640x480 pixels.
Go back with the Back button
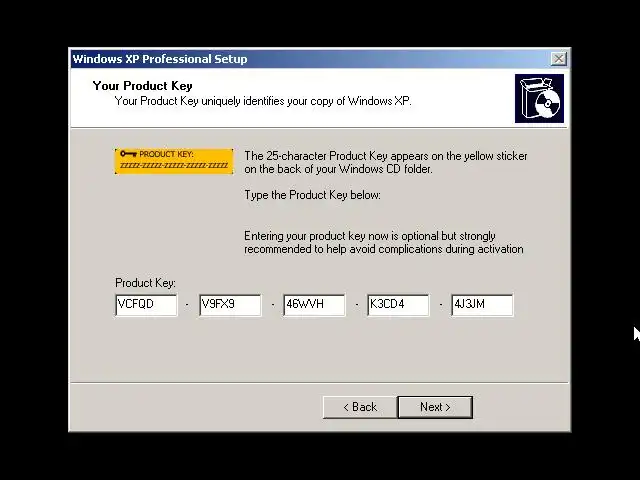tap(360, 407)
